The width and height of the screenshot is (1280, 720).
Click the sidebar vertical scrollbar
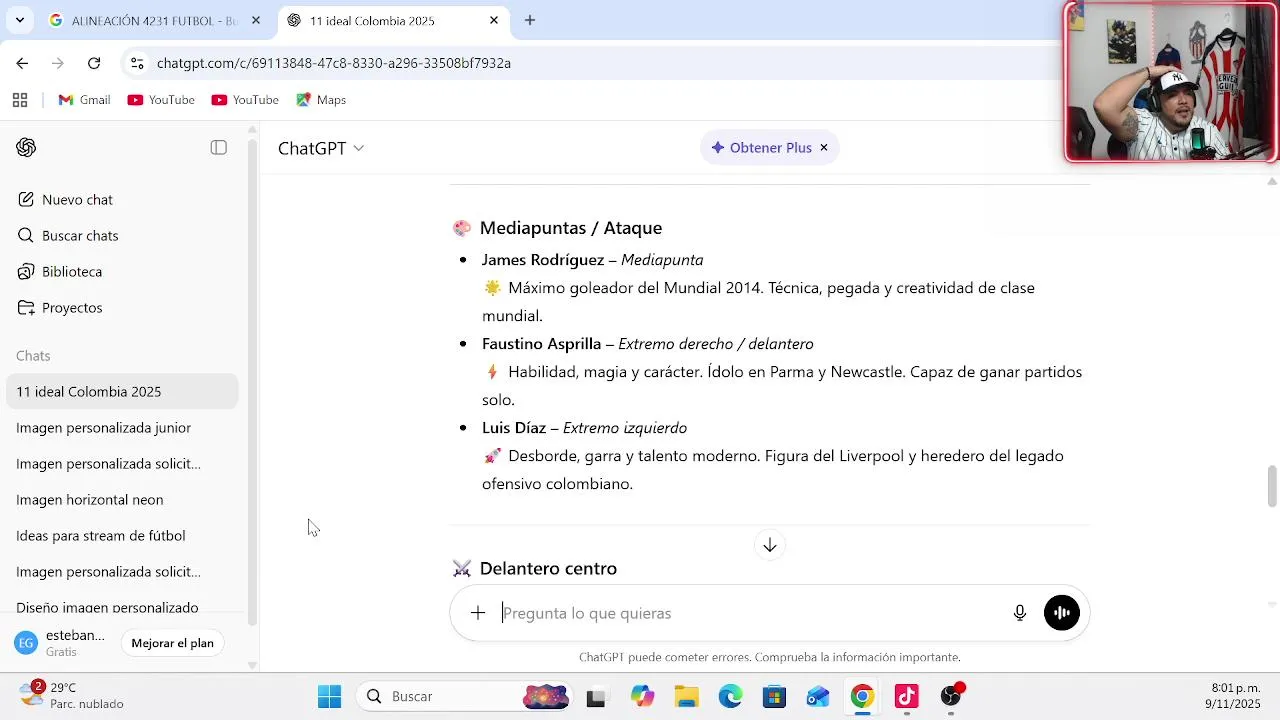[252, 380]
